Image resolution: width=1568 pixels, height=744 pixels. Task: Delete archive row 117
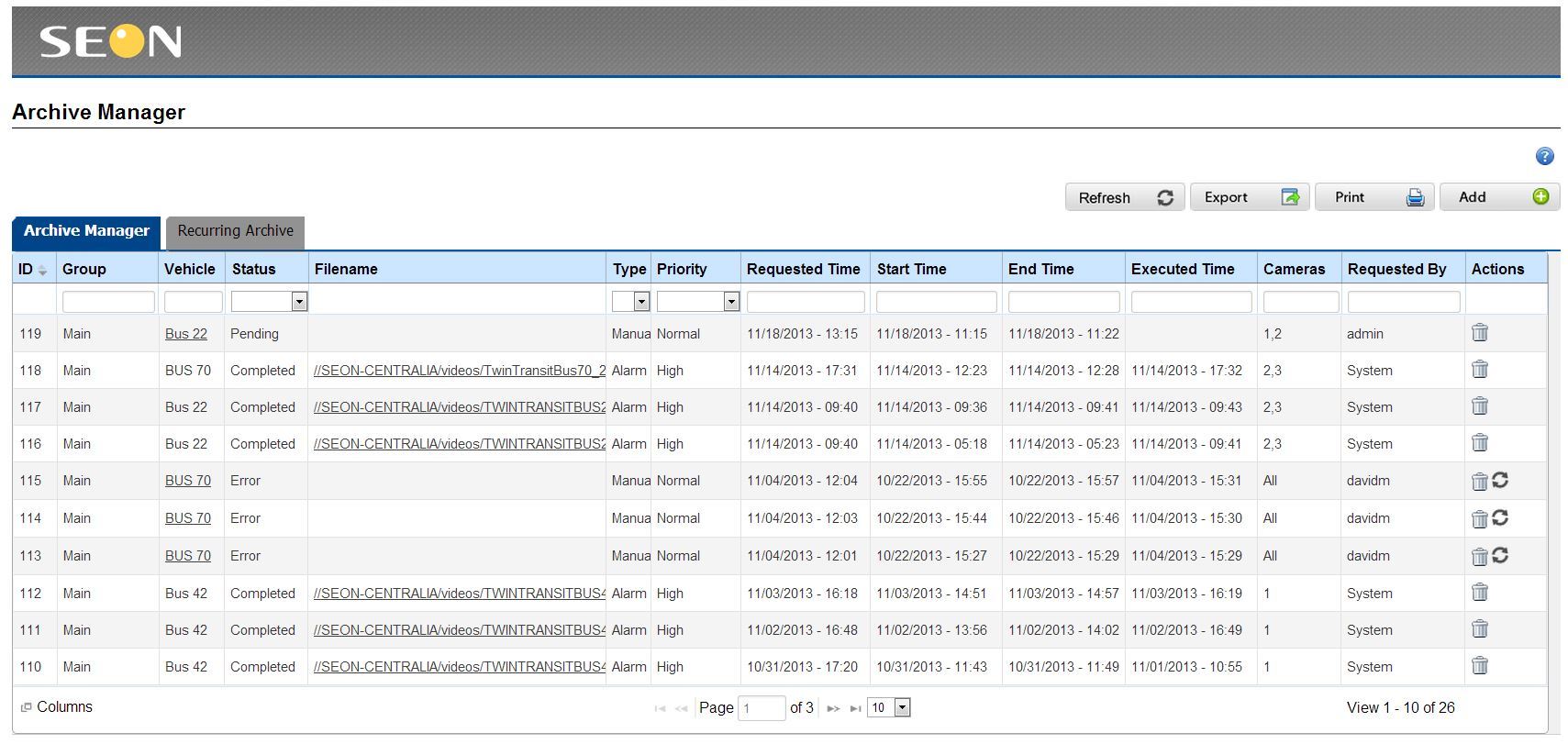pyautogui.click(x=1479, y=406)
